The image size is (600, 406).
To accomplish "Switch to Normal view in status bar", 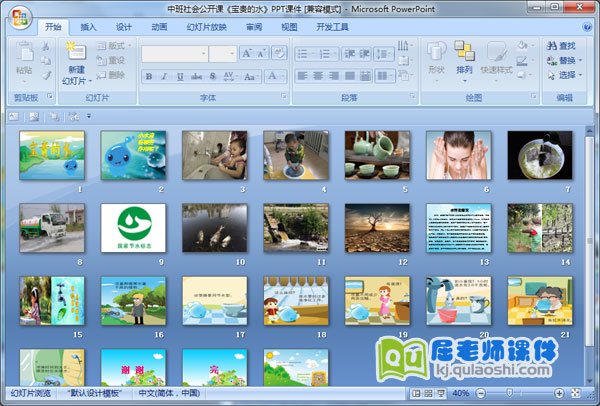I will click(416, 393).
